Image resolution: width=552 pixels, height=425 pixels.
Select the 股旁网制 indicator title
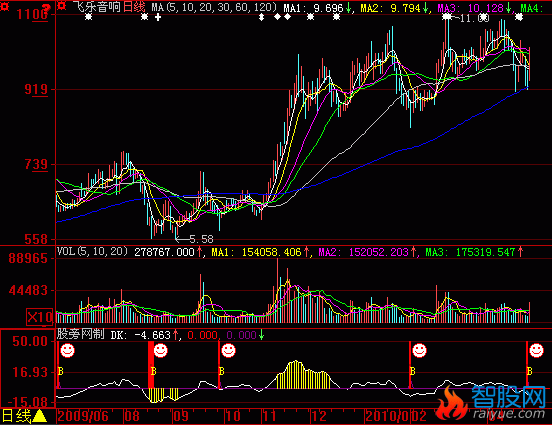tap(81, 334)
